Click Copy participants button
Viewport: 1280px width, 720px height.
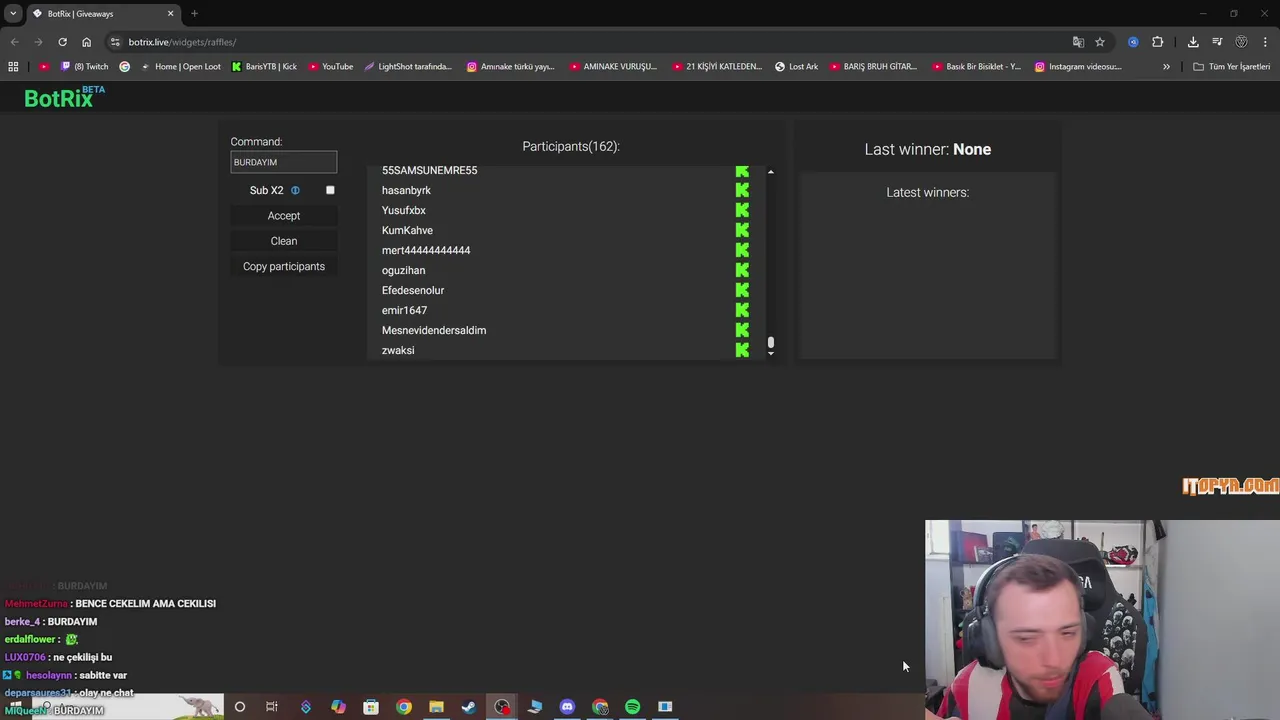(x=284, y=267)
